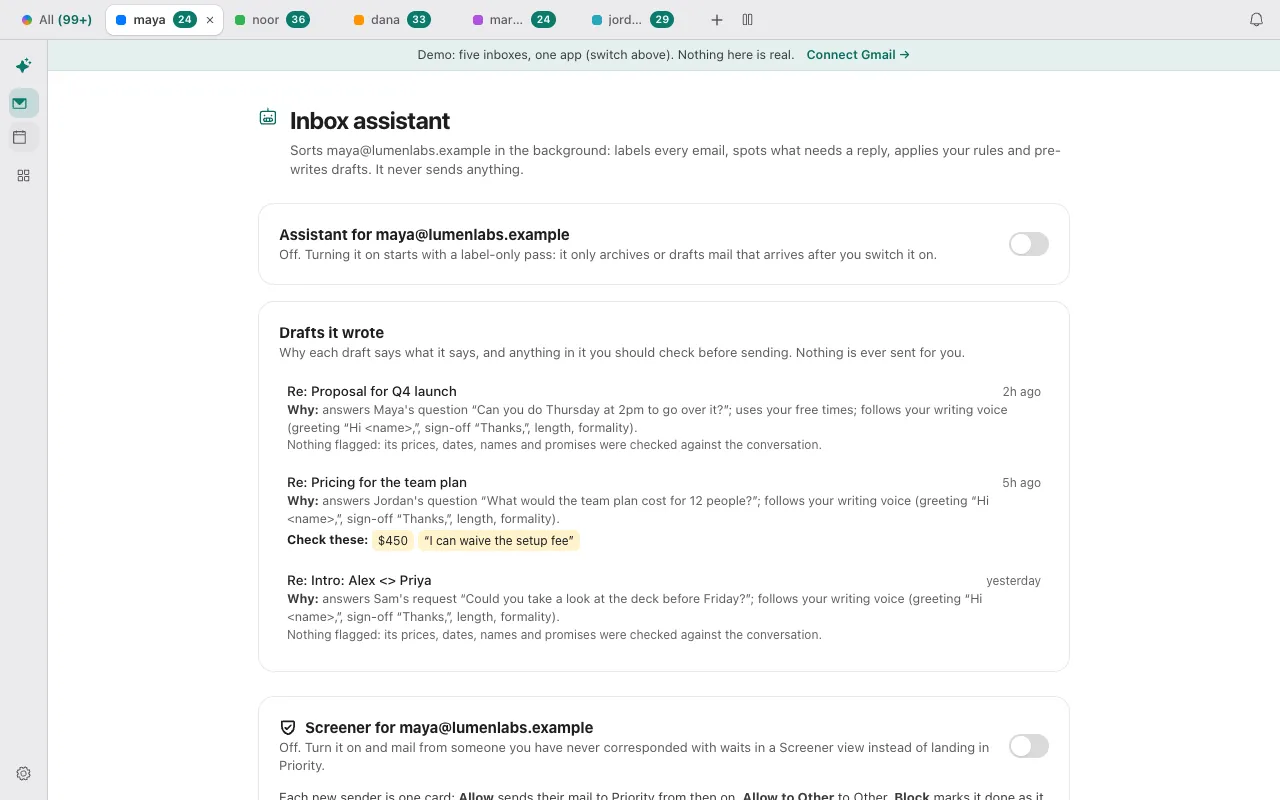Image resolution: width=1280 pixels, height=800 pixels.
Task: Add a new inbox with plus icon
Action: (x=717, y=20)
